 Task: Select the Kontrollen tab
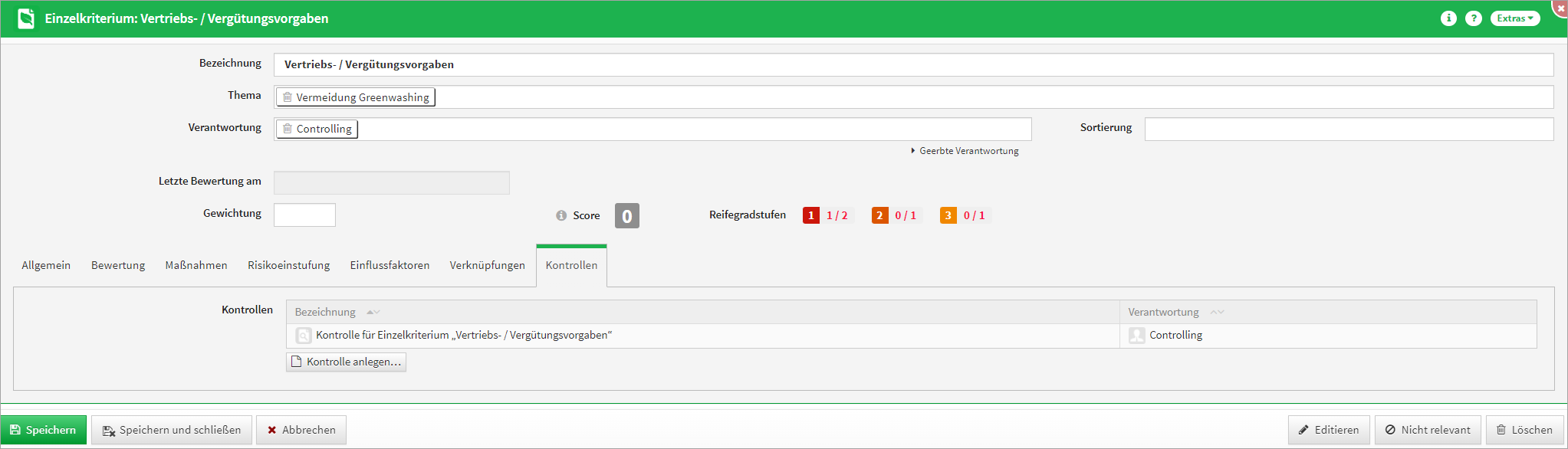point(571,265)
